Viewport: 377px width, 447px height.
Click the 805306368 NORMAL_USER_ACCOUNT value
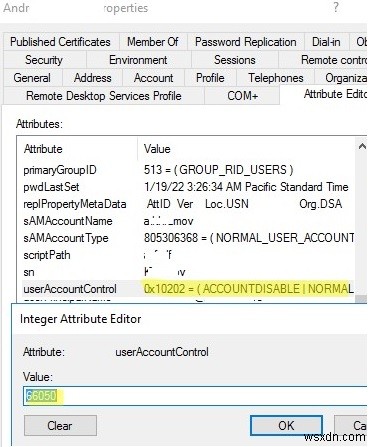tap(249, 238)
